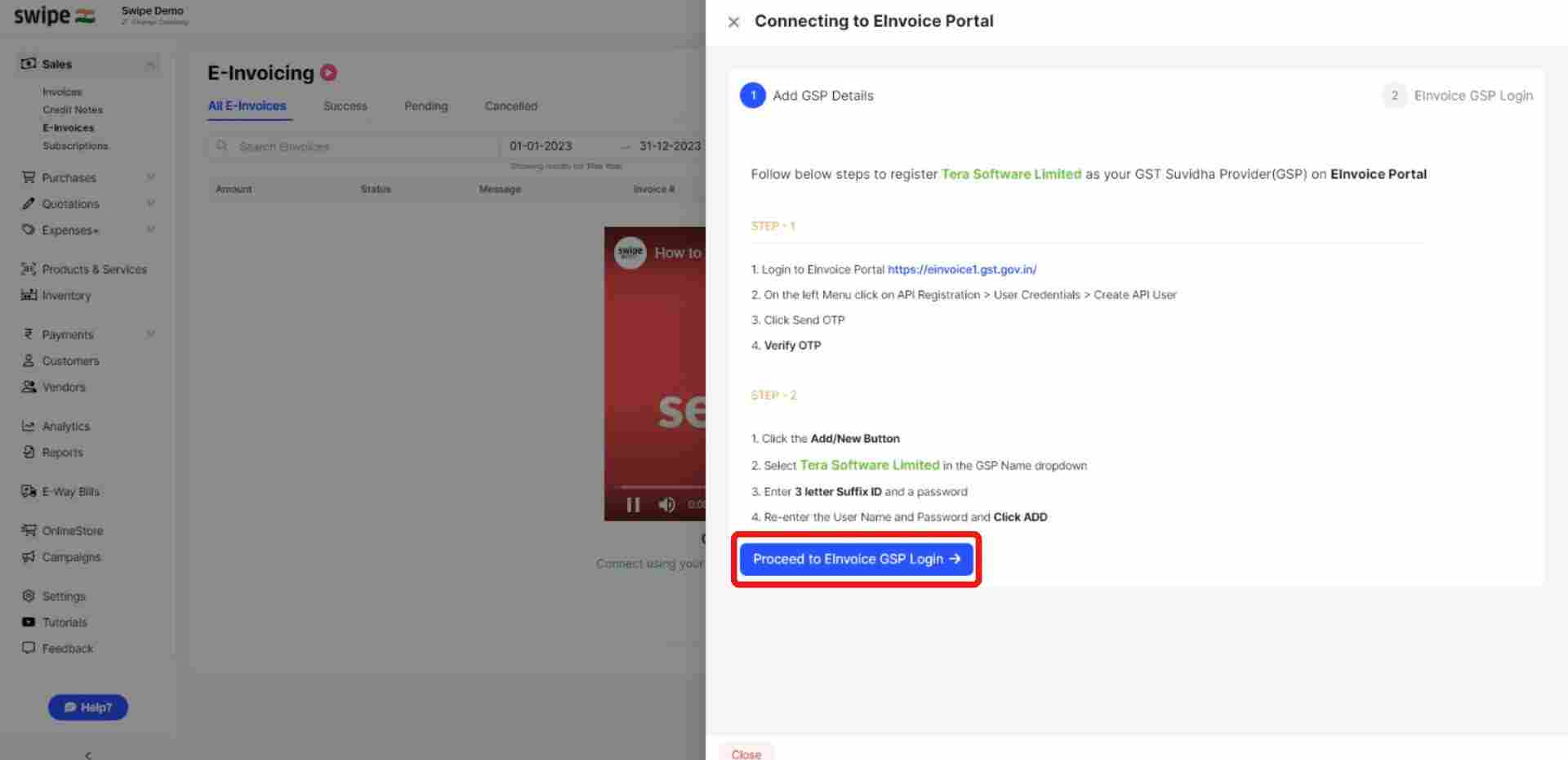Click the Inventory icon
Viewport: 1568px width, 760px height.
click(29, 295)
